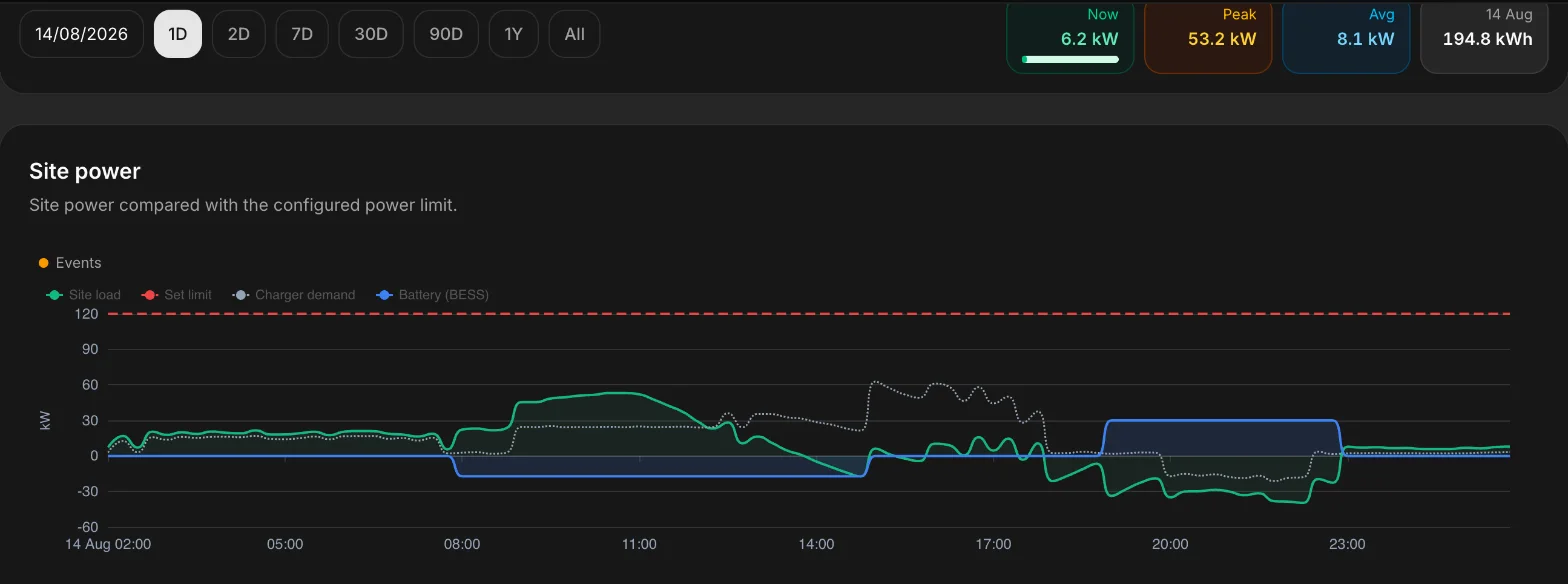
Task: Choose the 30D time range
Action: click(371, 34)
